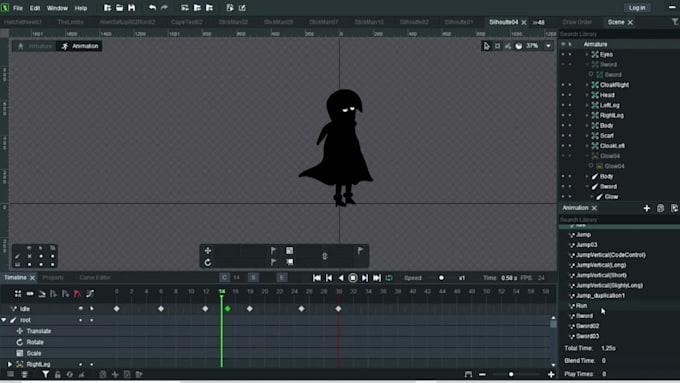The image size is (680, 383).
Task: Click the playback Speed slider handle
Action: point(441,278)
